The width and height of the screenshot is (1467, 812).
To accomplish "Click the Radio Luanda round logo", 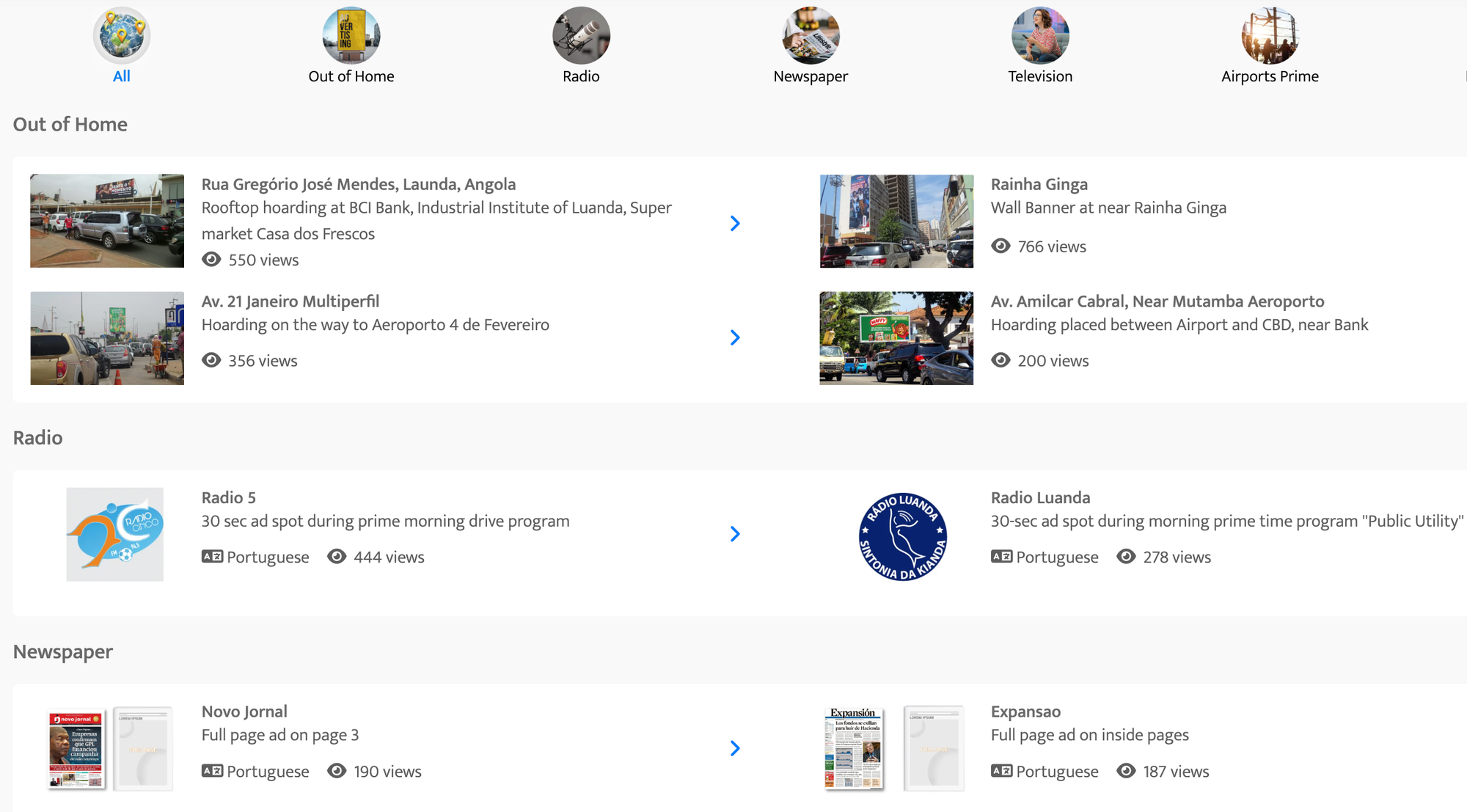I will tap(902, 536).
